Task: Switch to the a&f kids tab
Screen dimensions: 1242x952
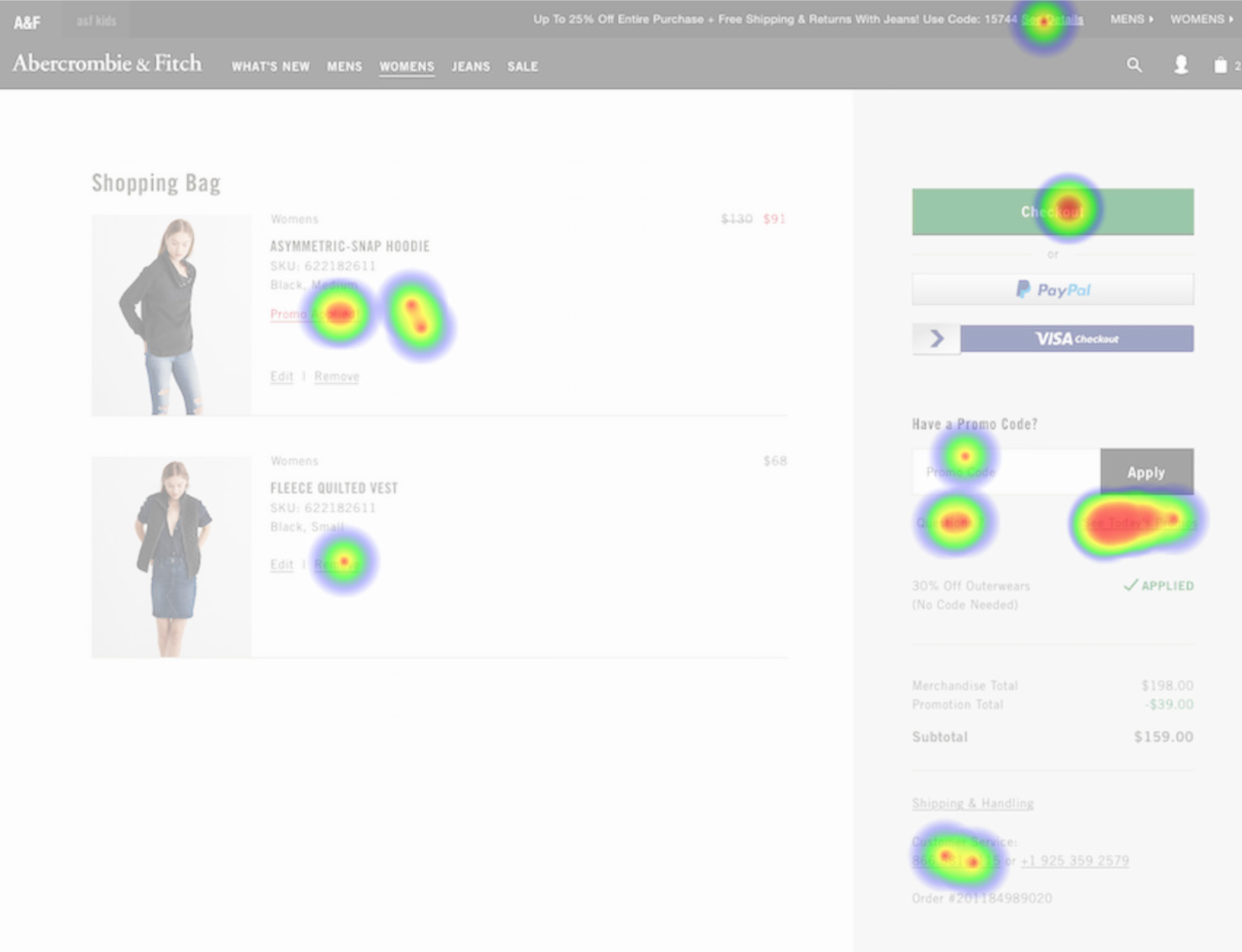Action: coord(96,21)
